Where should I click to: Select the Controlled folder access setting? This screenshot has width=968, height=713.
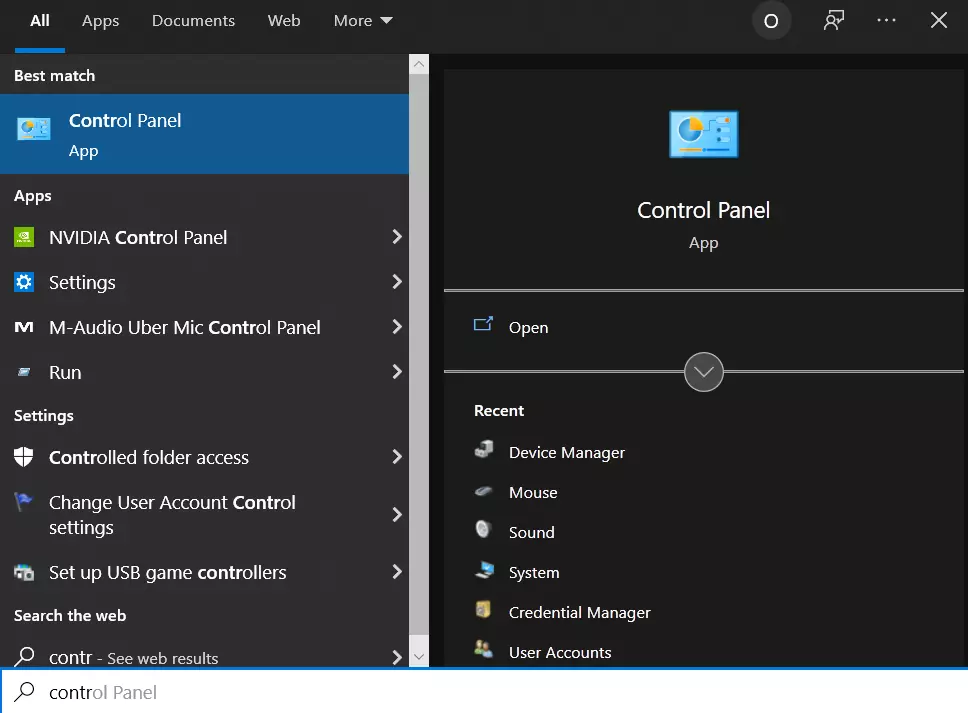[204, 457]
